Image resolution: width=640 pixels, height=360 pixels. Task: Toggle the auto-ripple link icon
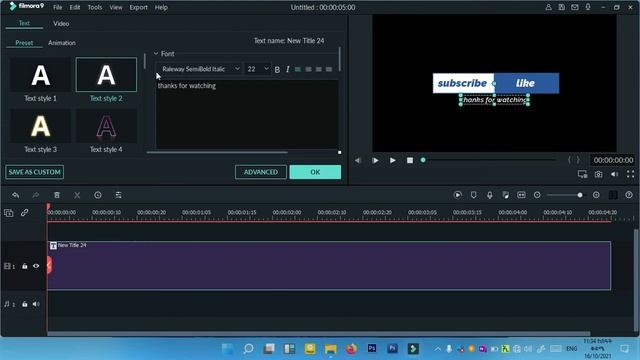(x=24, y=213)
